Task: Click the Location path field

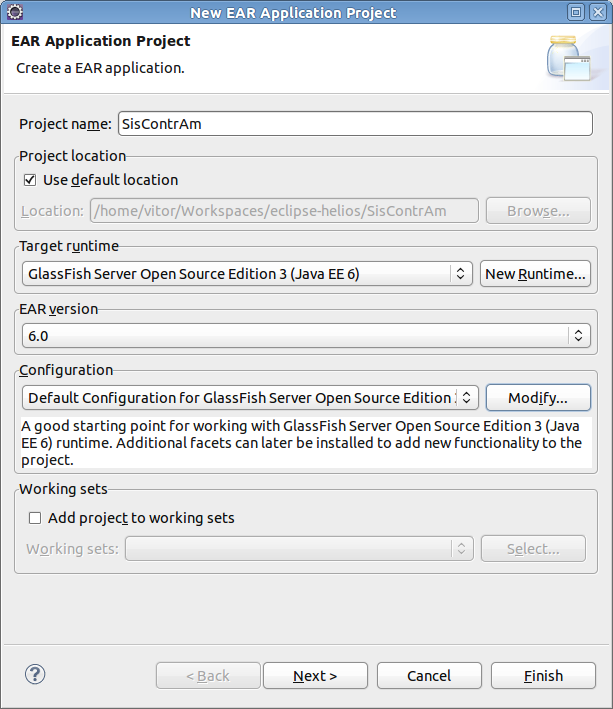Action: click(284, 211)
